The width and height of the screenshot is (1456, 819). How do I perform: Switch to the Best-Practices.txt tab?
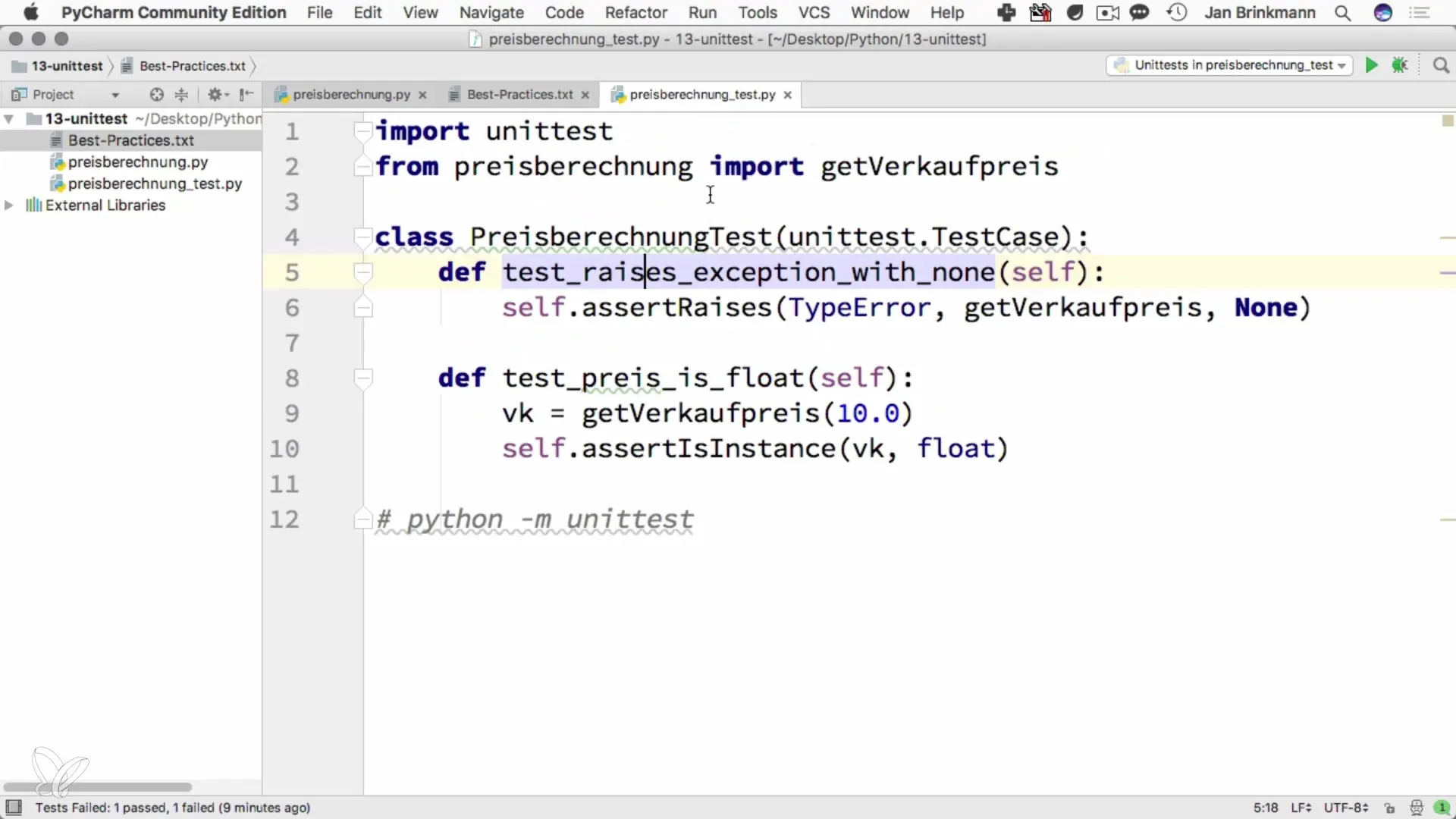(519, 95)
